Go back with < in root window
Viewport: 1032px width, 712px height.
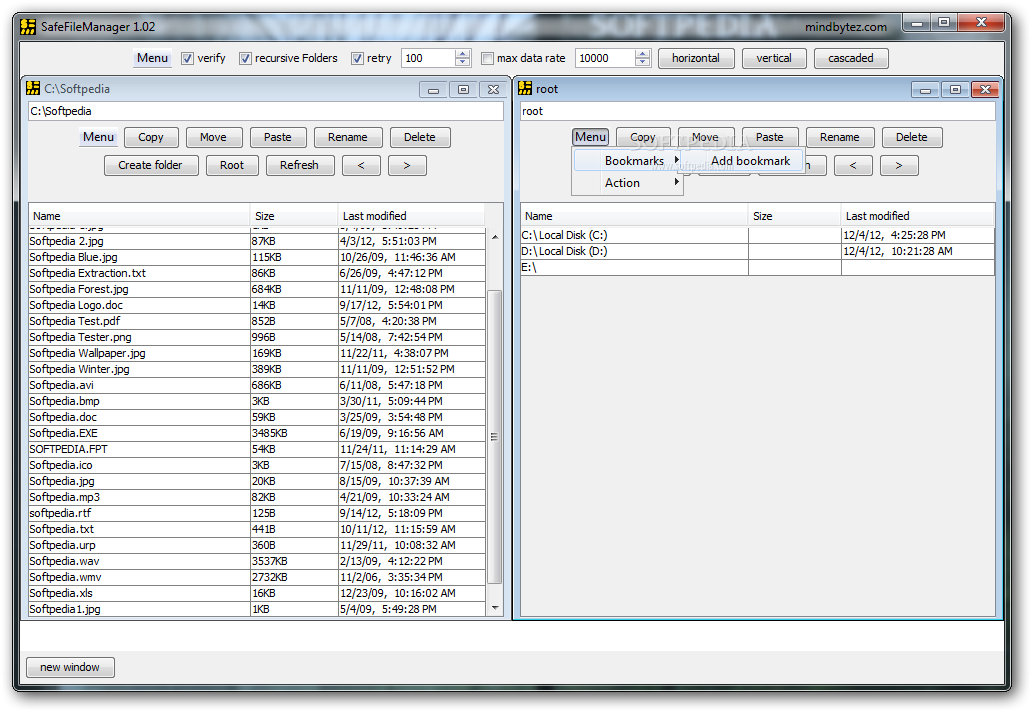tap(853, 165)
